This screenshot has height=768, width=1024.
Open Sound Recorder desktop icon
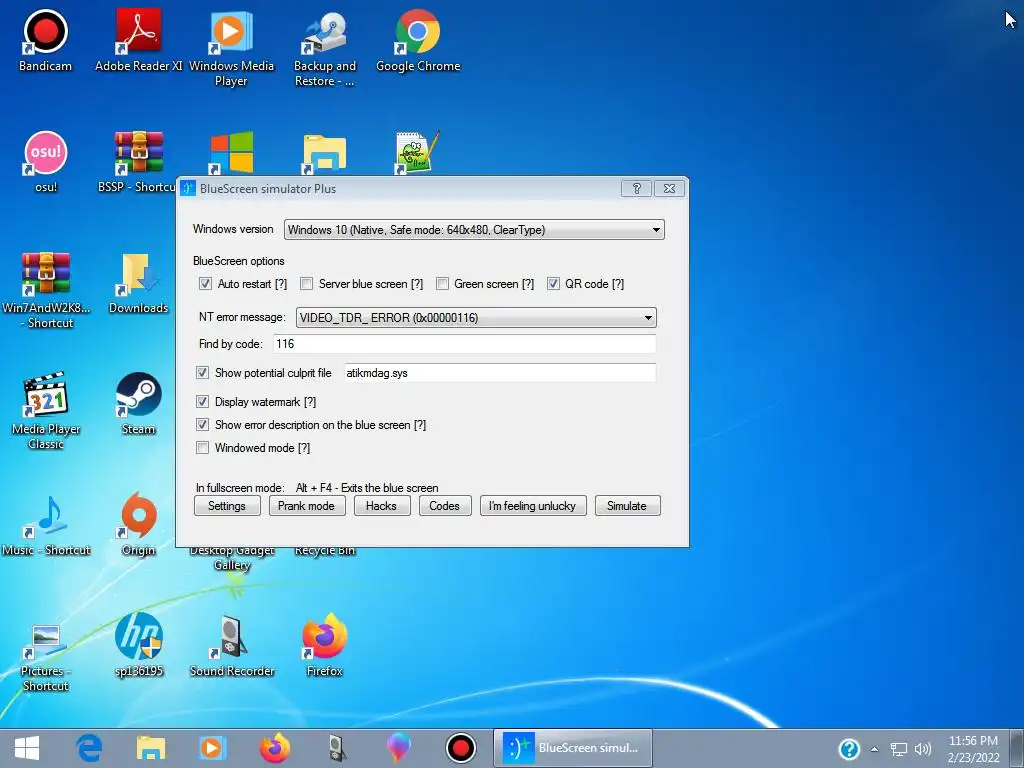coord(231,645)
